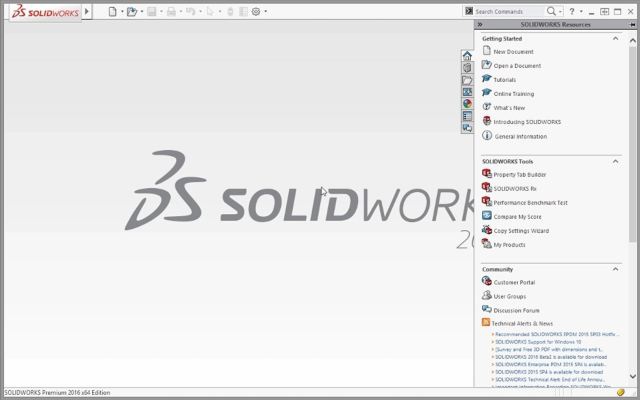
Task: Launch the Property Tab Builder
Action: point(520,175)
